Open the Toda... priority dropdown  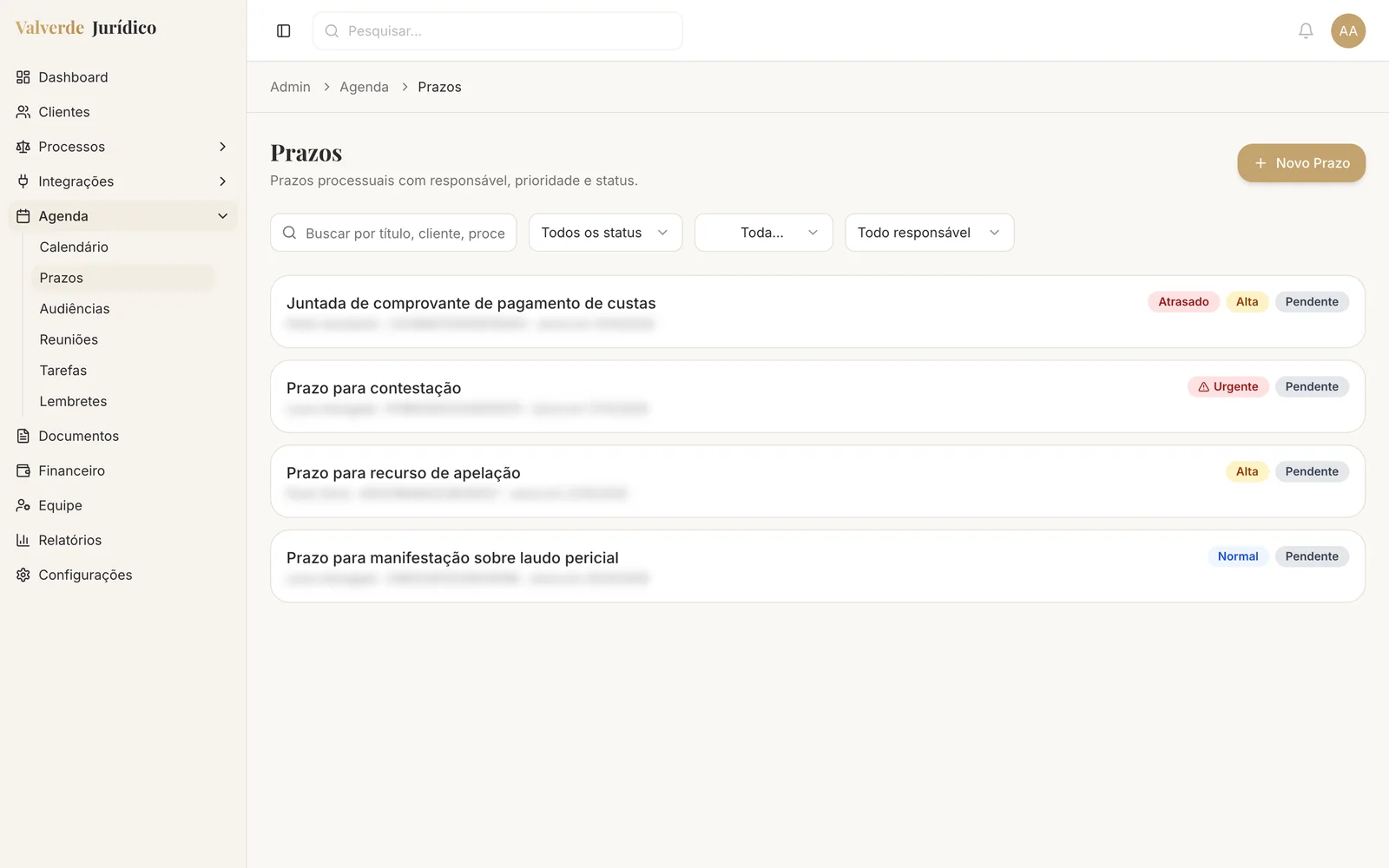coord(763,233)
